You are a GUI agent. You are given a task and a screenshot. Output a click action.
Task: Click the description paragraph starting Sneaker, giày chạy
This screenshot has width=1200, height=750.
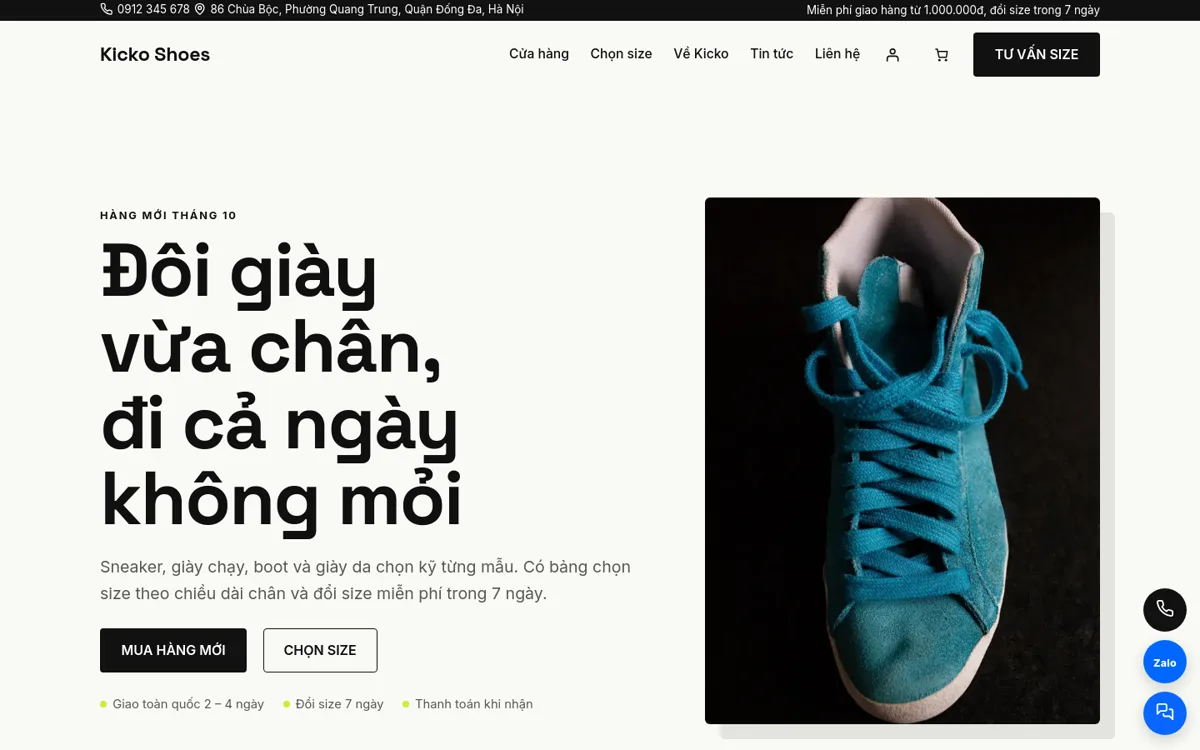(366, 580)
